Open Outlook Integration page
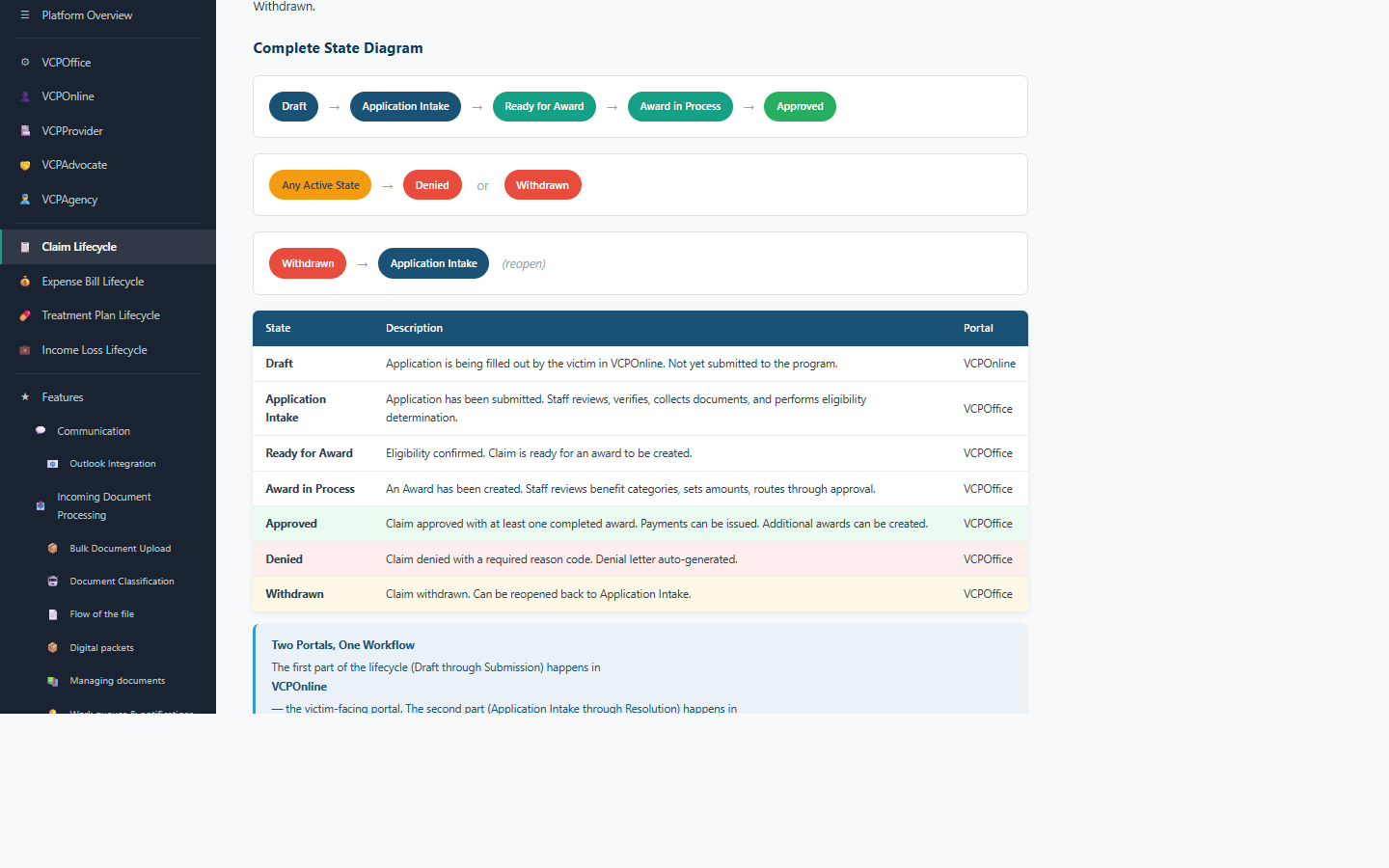Image resolution: width=1389 pixels, height=868 pixels. coord(112,464)
